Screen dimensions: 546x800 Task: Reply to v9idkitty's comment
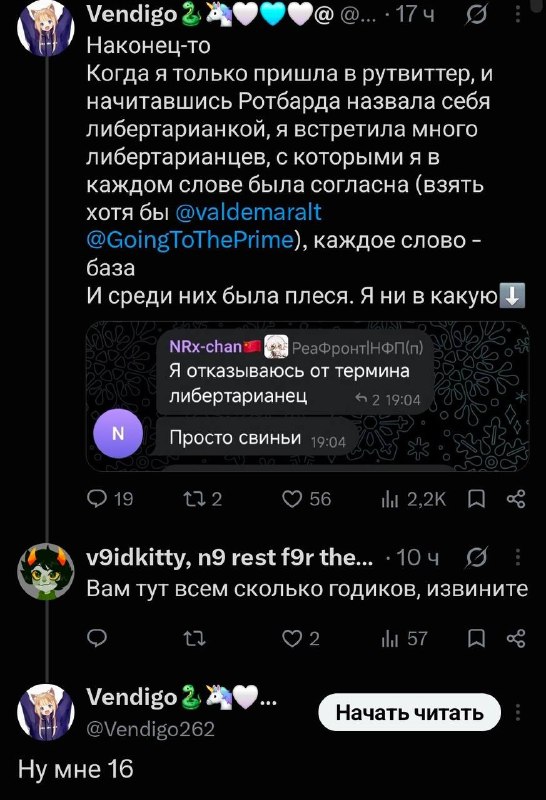(97, 638)
